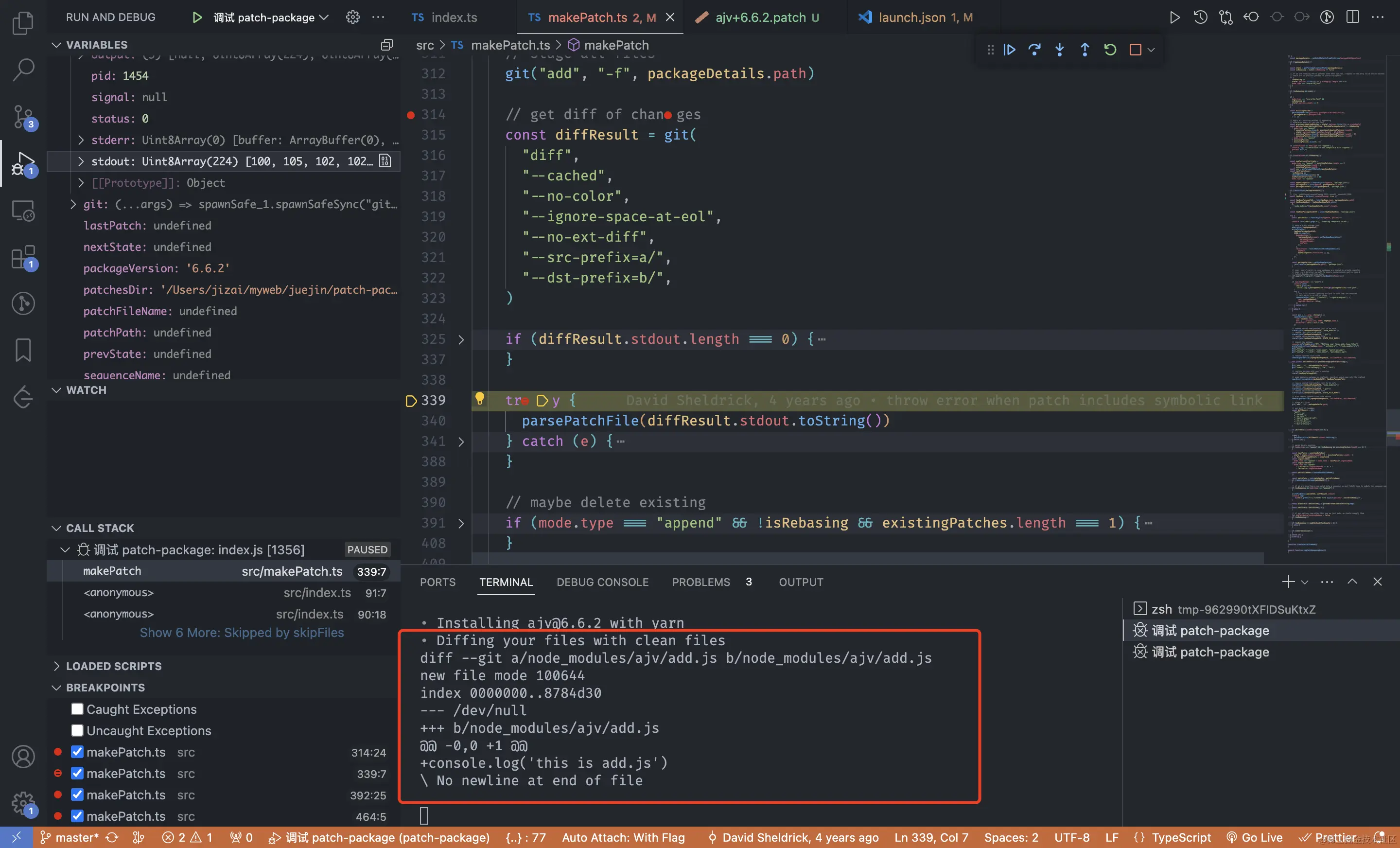Click the lightbulb code action on line 339

[x=479, y=399]
